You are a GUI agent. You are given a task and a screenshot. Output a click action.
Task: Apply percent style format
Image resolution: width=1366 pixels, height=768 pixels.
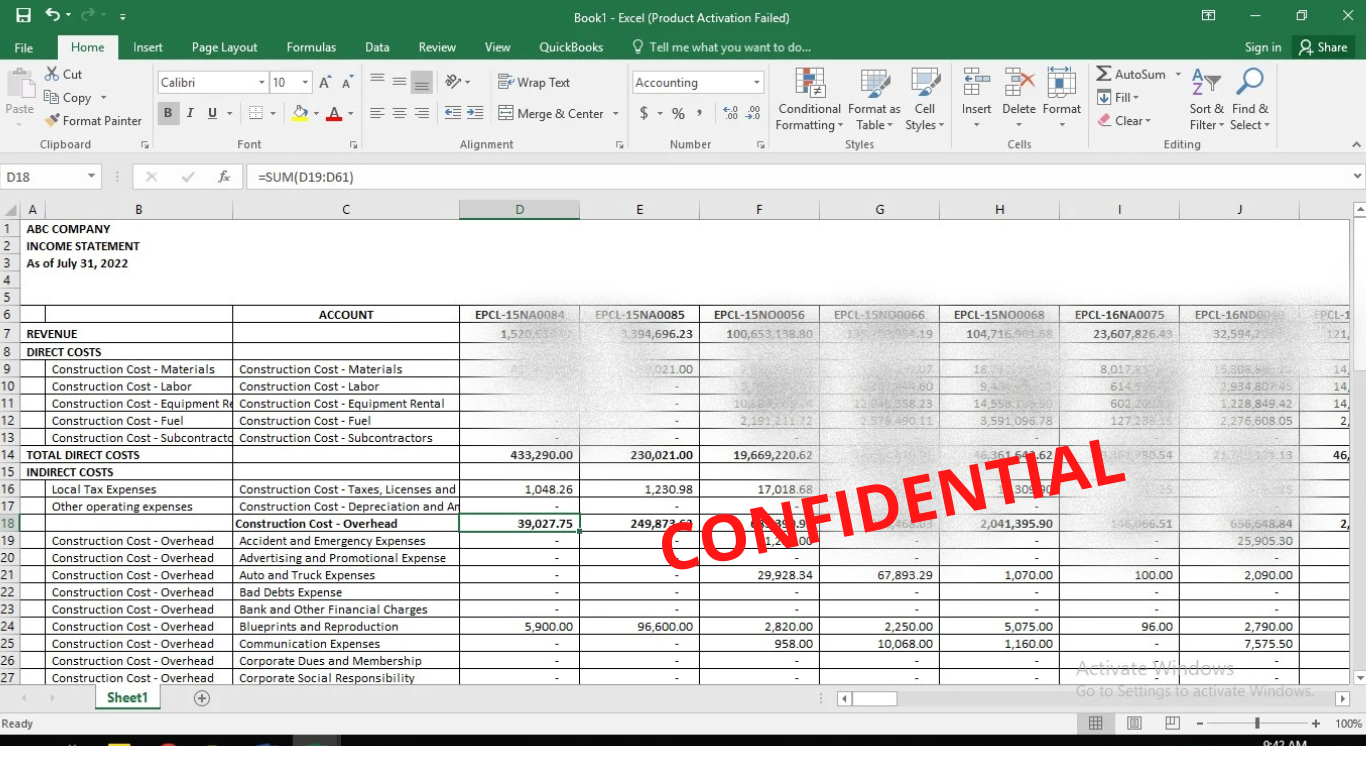click(x=678, y=113)
